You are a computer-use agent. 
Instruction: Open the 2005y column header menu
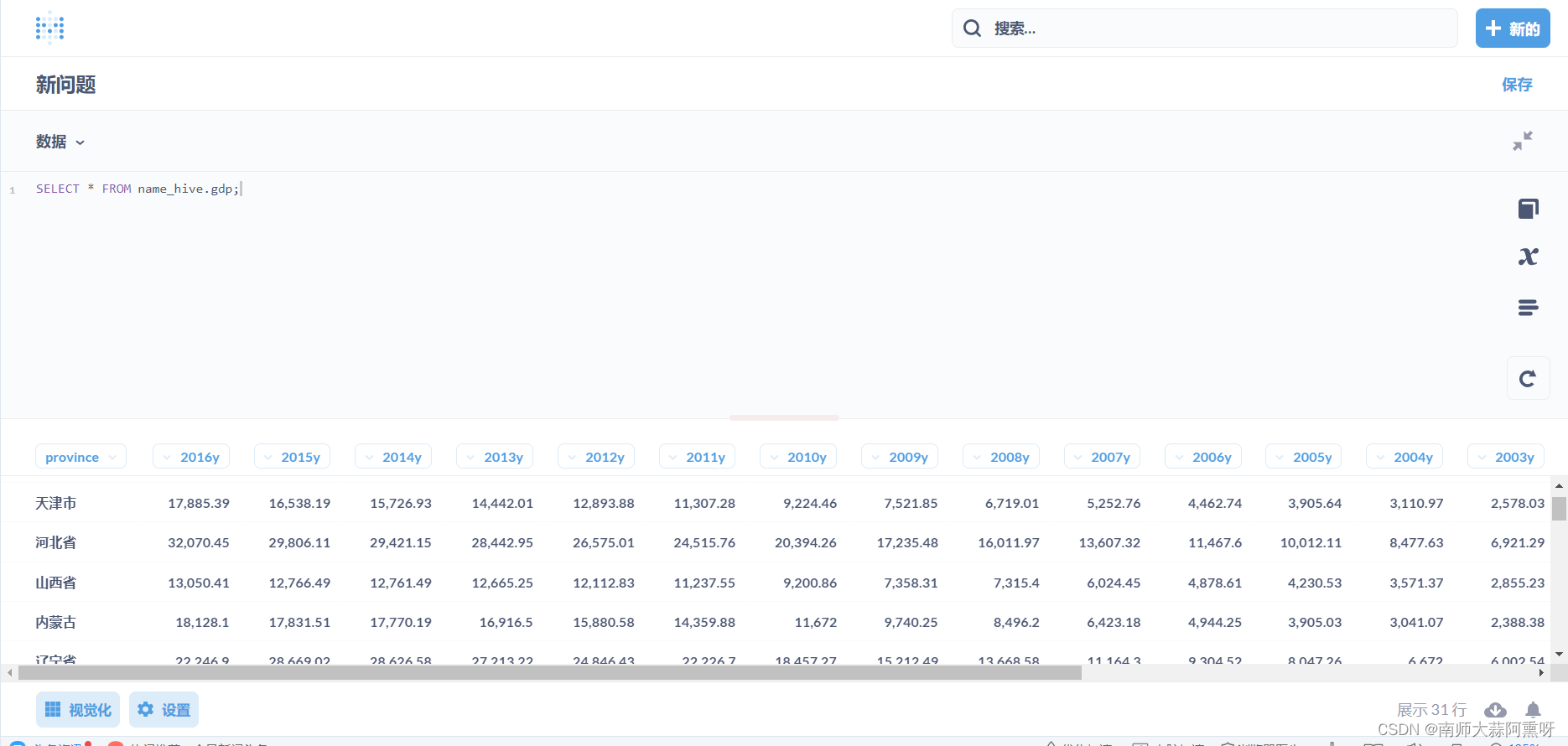[x=1304, y=457]
